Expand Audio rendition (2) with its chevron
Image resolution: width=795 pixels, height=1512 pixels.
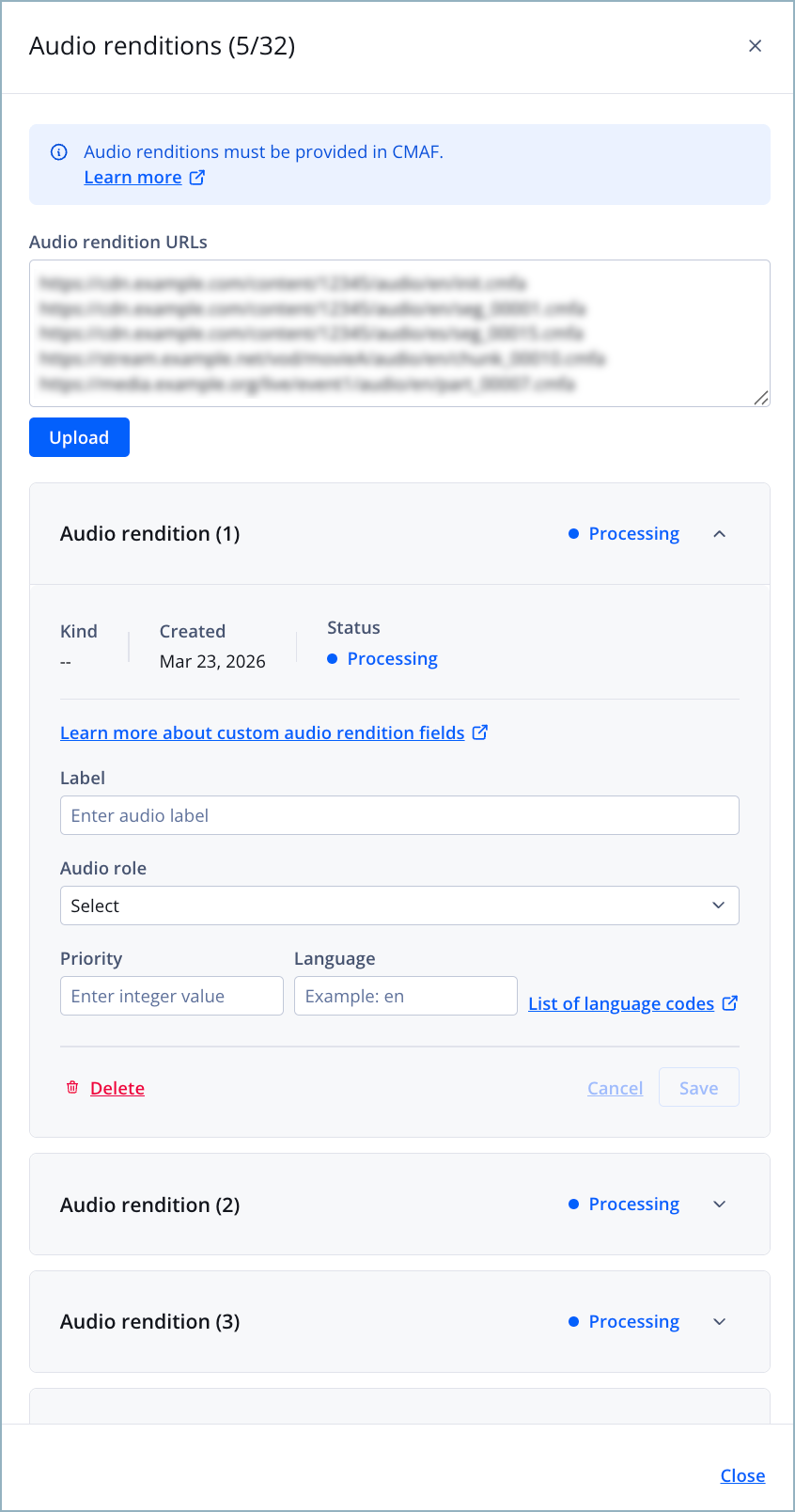coord(720,1205)
